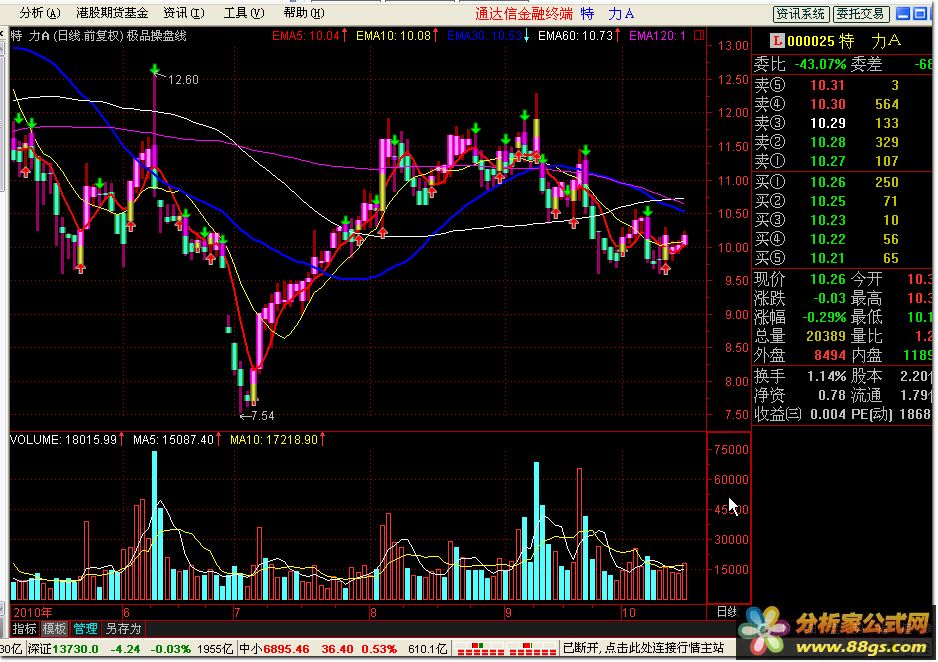Click the red signal bars in status bar
The height and width of the screenshot is (662, 938).
pos(505,648)
